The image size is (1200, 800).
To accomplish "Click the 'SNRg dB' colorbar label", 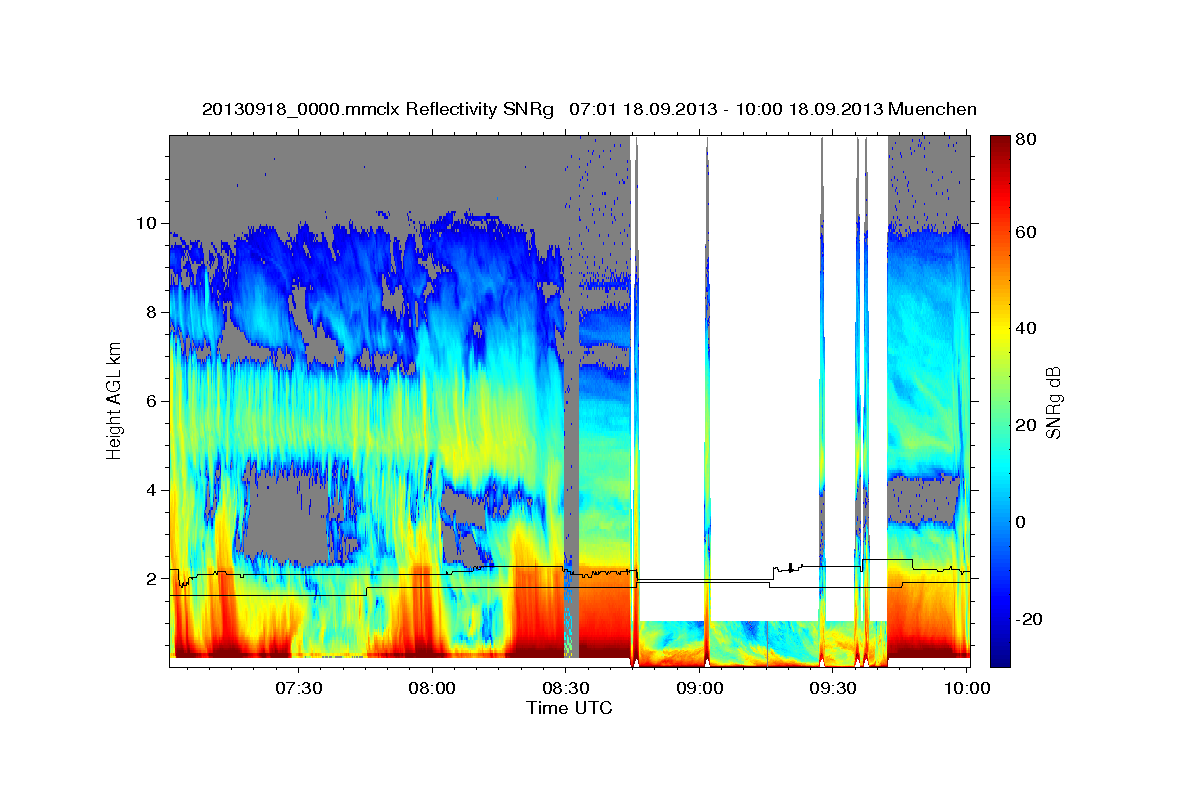I will pyautogui.click(x=1052, y=403).
